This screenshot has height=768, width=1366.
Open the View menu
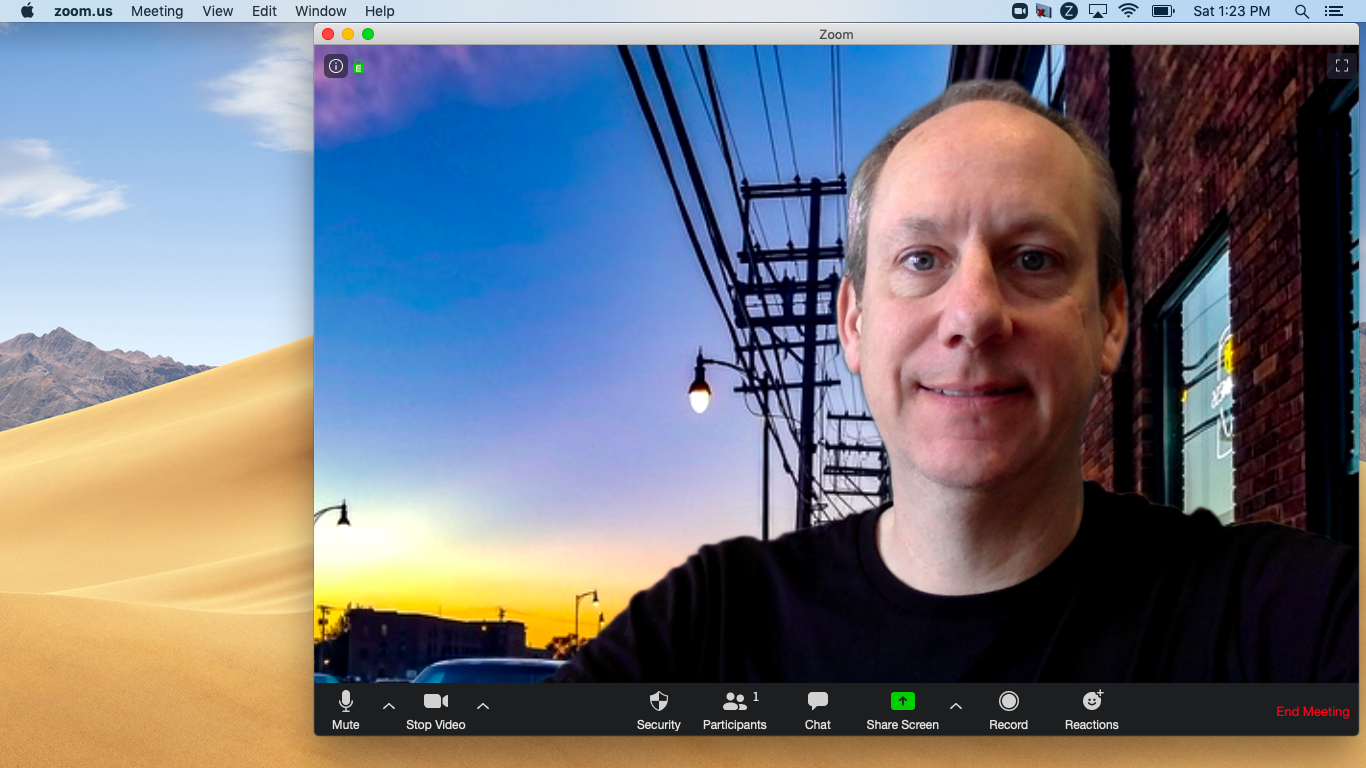tap(217, 11)
